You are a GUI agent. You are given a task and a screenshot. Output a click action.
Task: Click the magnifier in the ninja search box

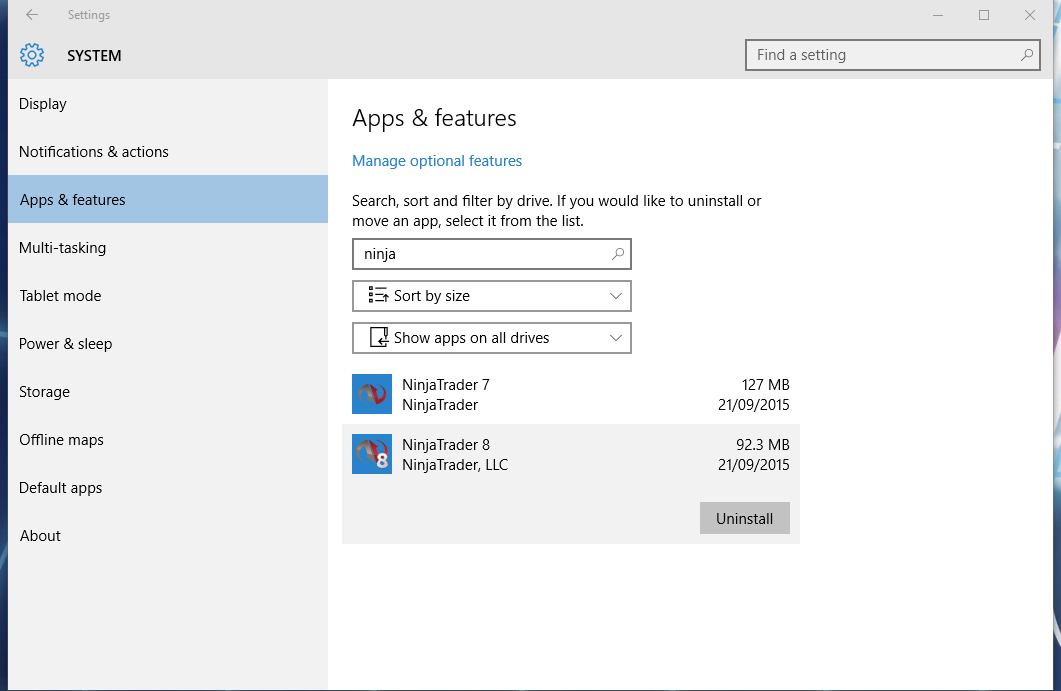pos(618,254)
